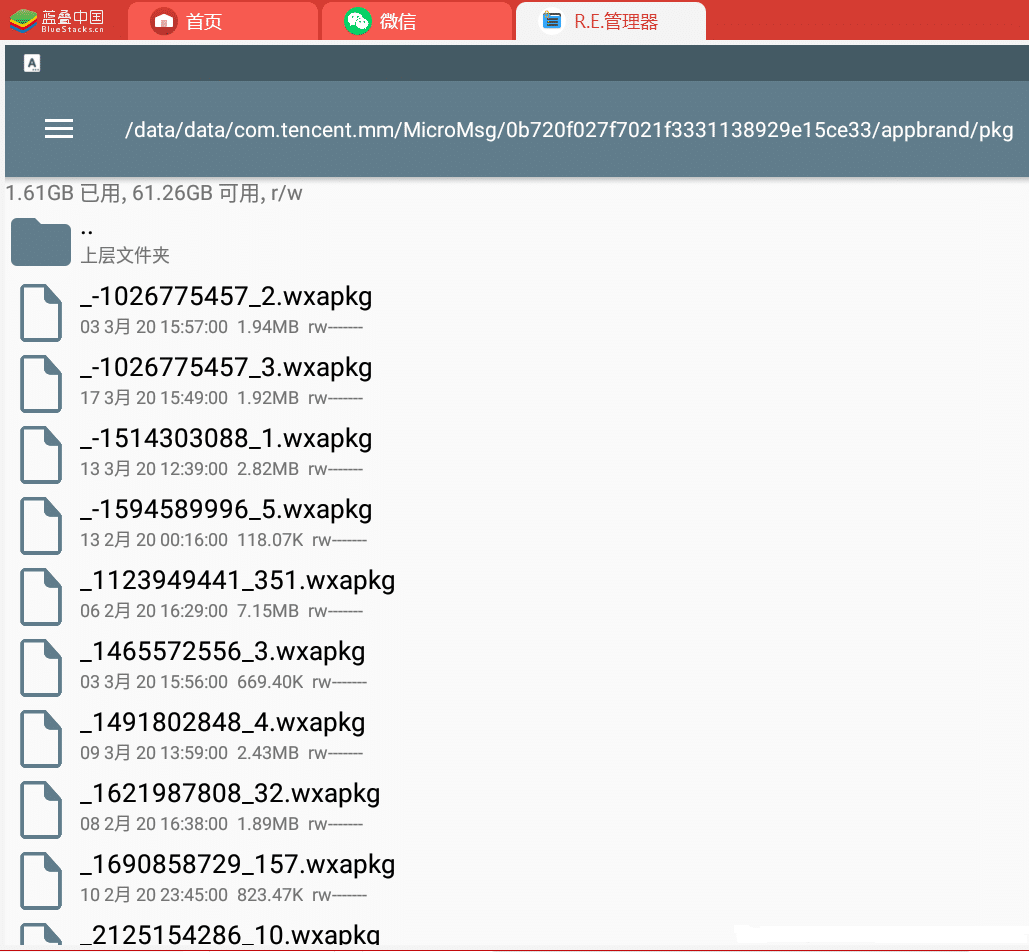
Task: Click the R.E.管理器 tab app icon
Action: click(x=552, y=21)
